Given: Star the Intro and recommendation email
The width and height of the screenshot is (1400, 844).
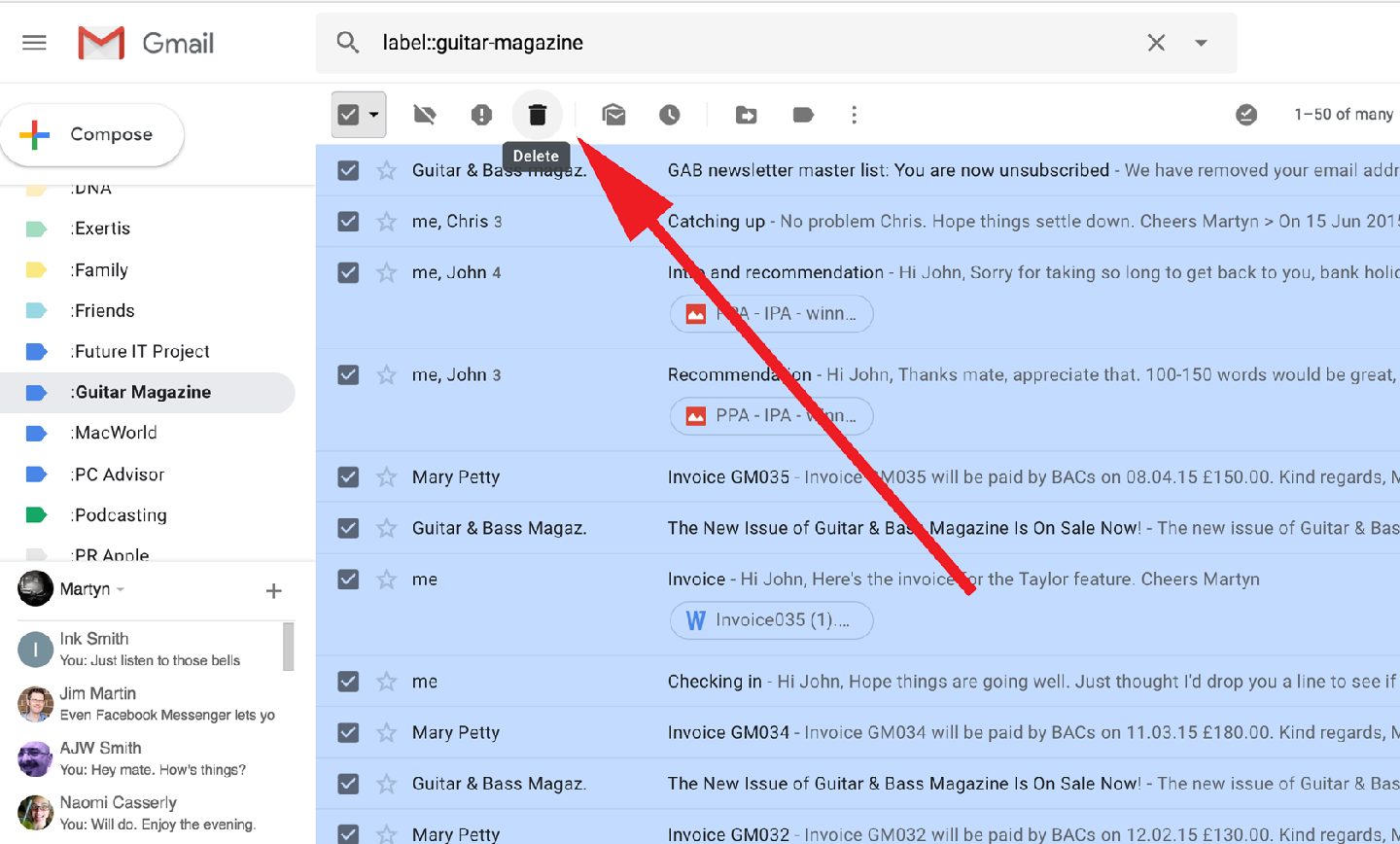Looking at the screenshot, I should tap(387, 272).
